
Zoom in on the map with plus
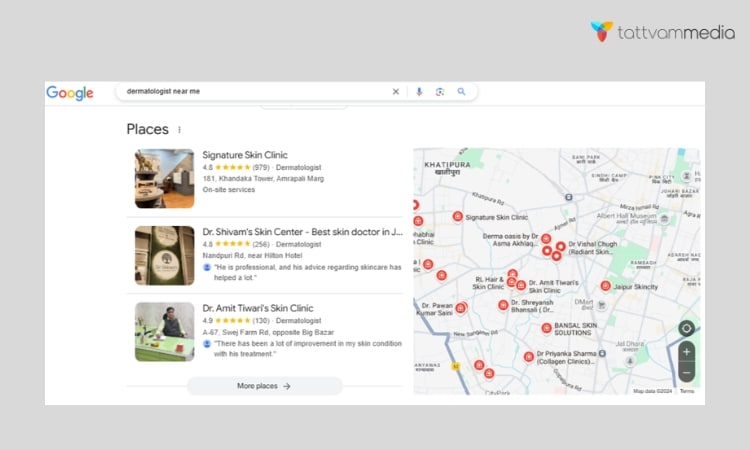pyautogui.click(x=686, y=352)
